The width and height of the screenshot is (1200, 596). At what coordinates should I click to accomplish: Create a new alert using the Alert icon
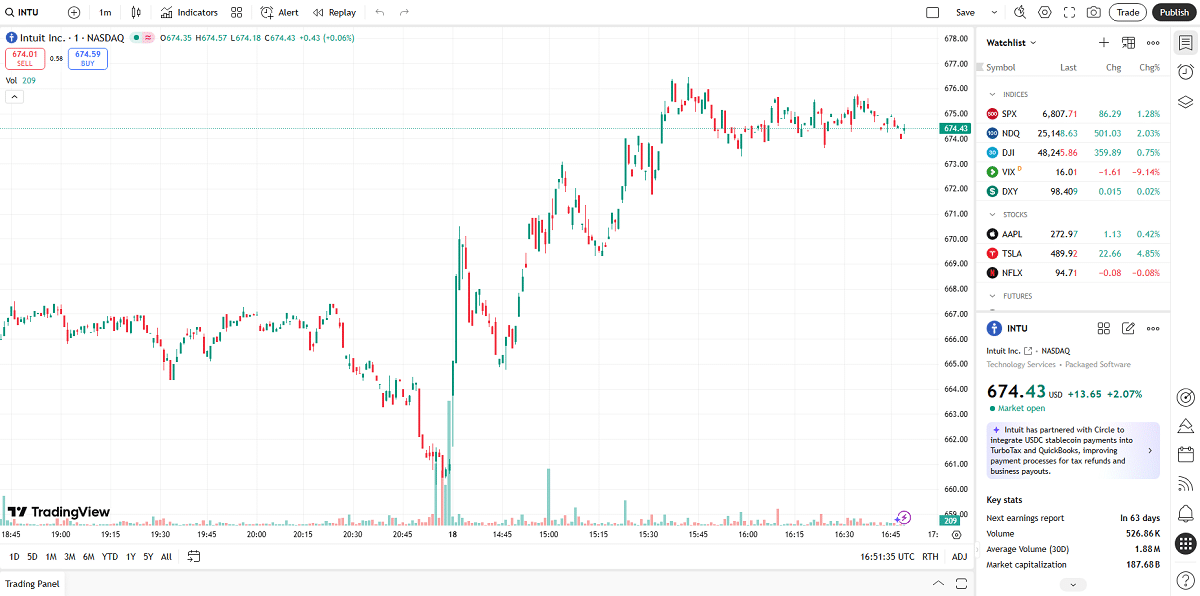pos(278,13)
